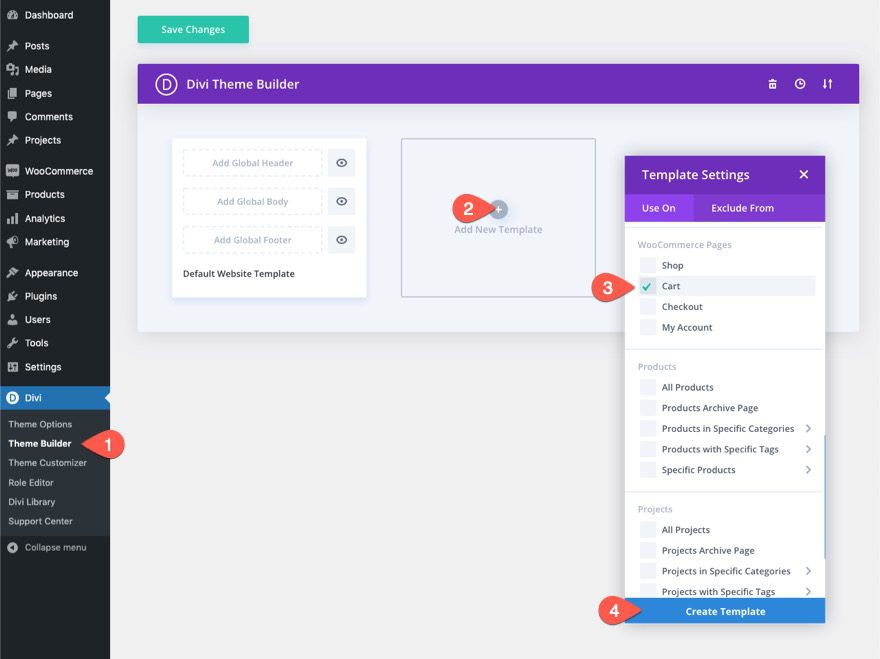
Task: Open the Media library from sidebar
Action: coord(12,68)
